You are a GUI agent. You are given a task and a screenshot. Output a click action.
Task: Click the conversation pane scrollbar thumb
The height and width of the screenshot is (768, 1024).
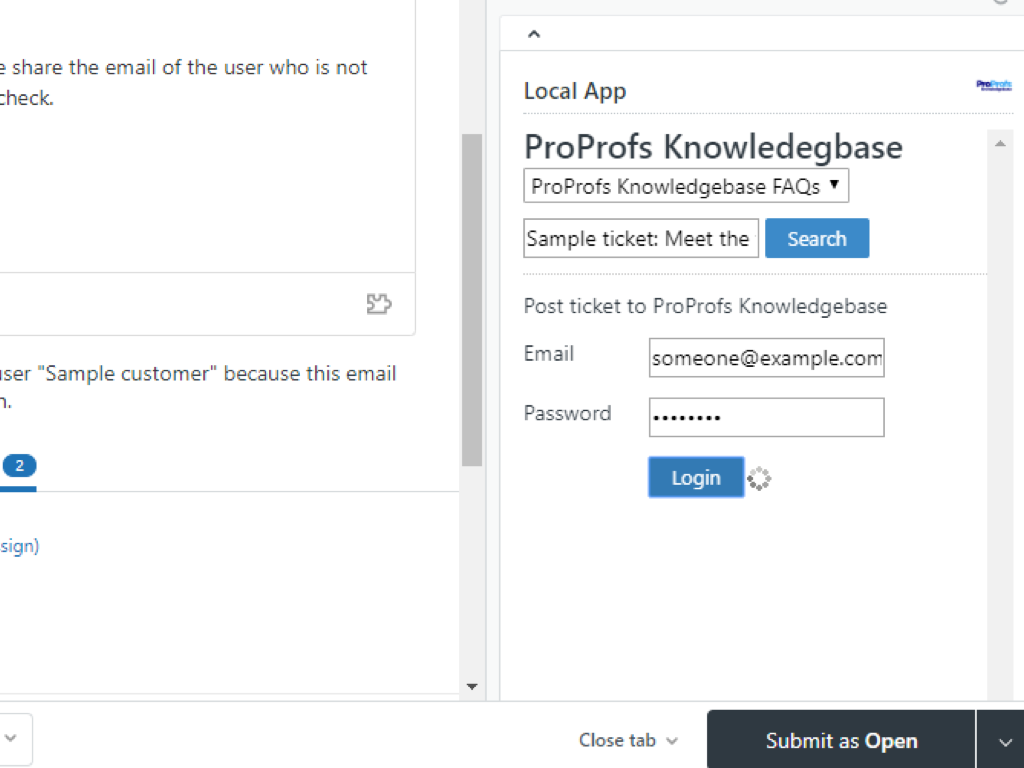(472, 300)
